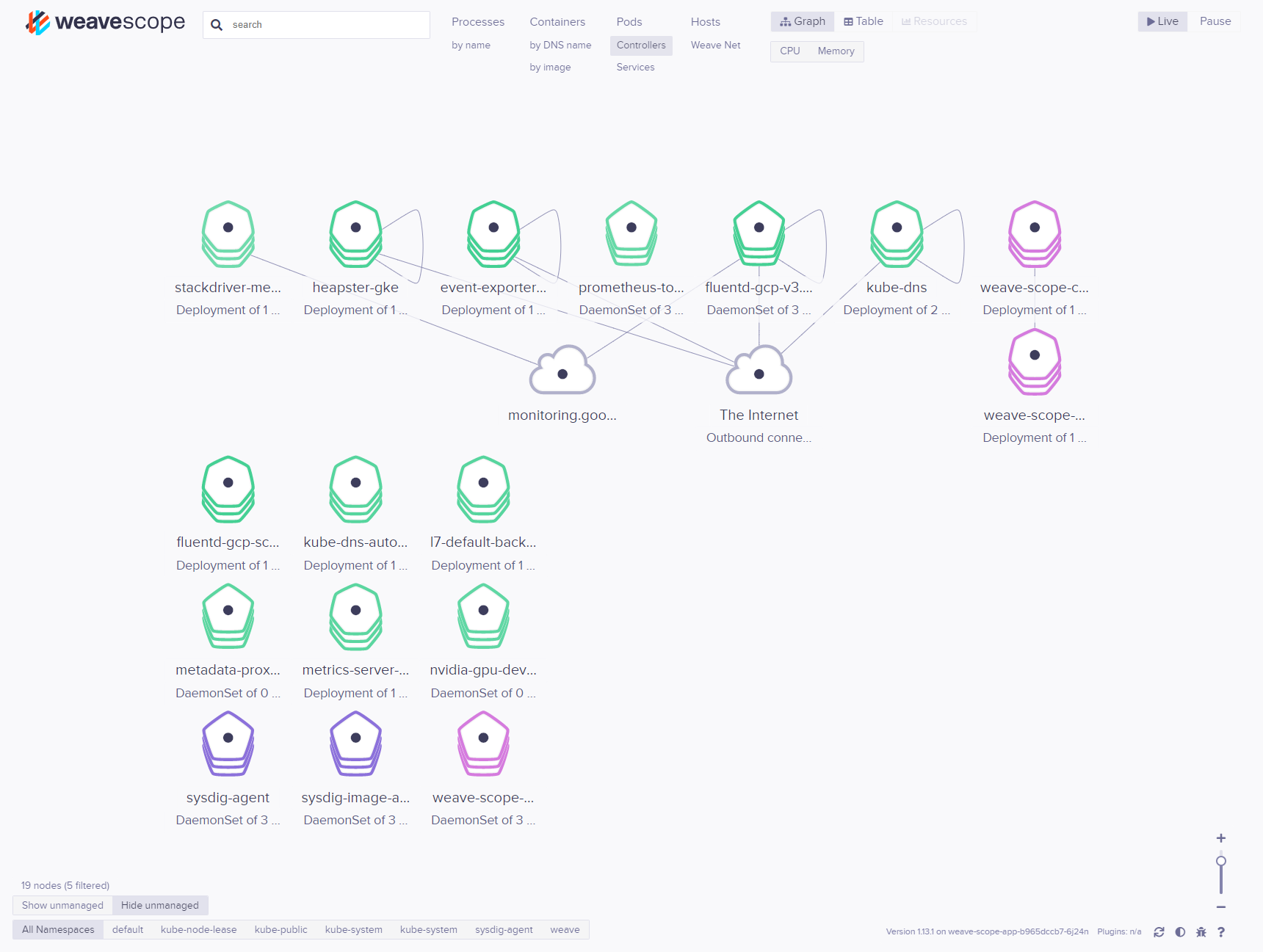
Task: Open the kube-dns deployment node
Action: pos(897,233)
